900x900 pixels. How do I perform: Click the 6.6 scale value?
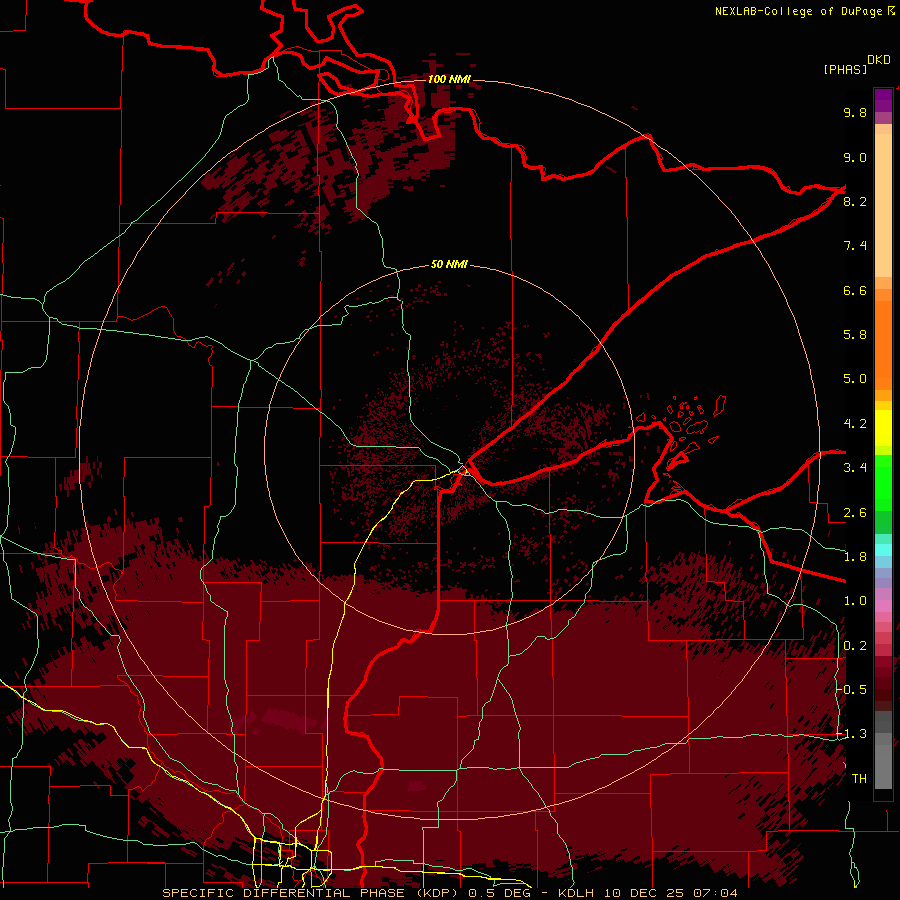tap(855, 290)
